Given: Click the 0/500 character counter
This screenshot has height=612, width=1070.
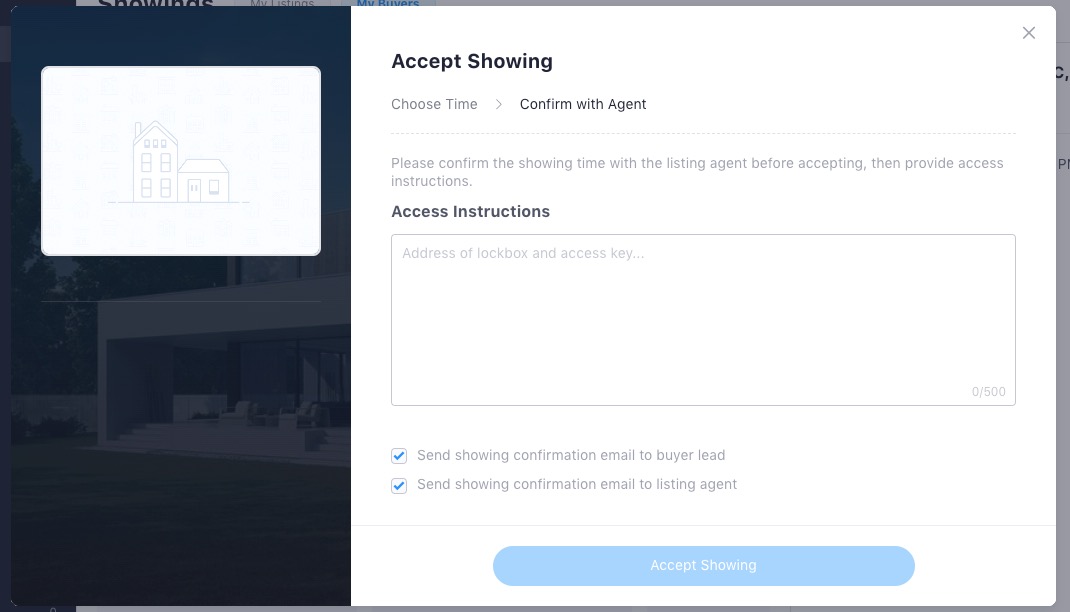Looking at the screenshot, I should pos(988,392).
